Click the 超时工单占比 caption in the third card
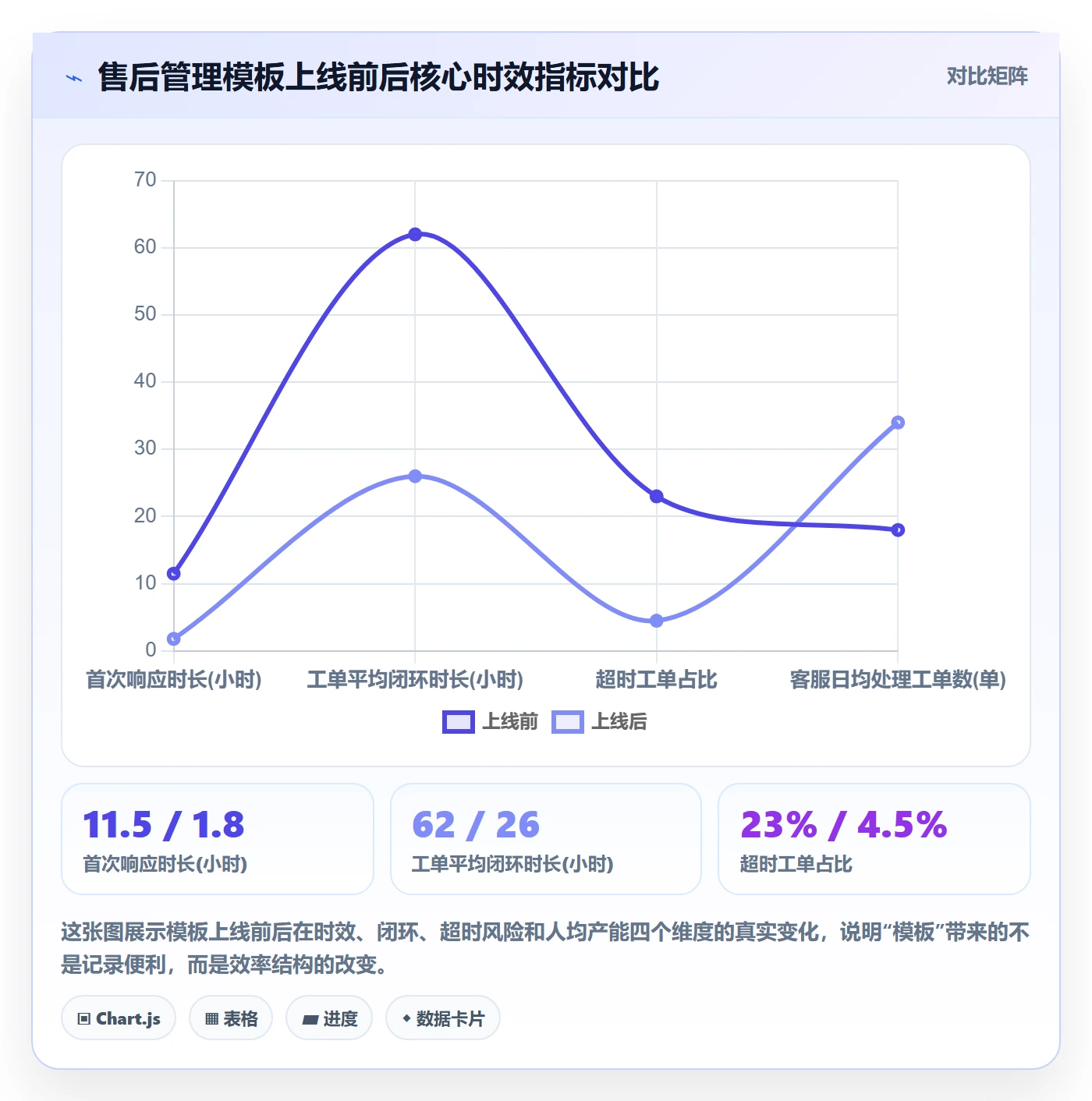The height and width of the screenshot is (1101, 1092). 796,864
